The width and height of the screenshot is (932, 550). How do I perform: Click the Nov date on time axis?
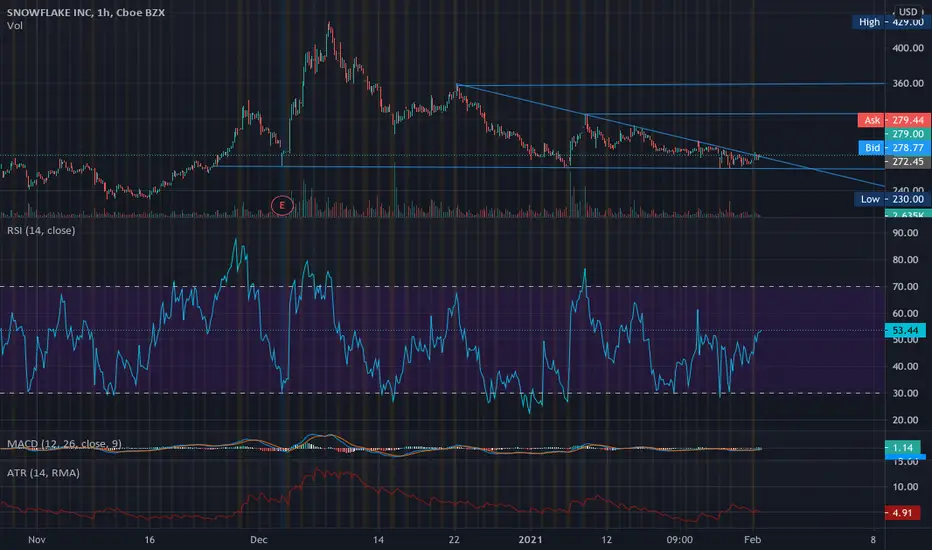click(37, 540)
